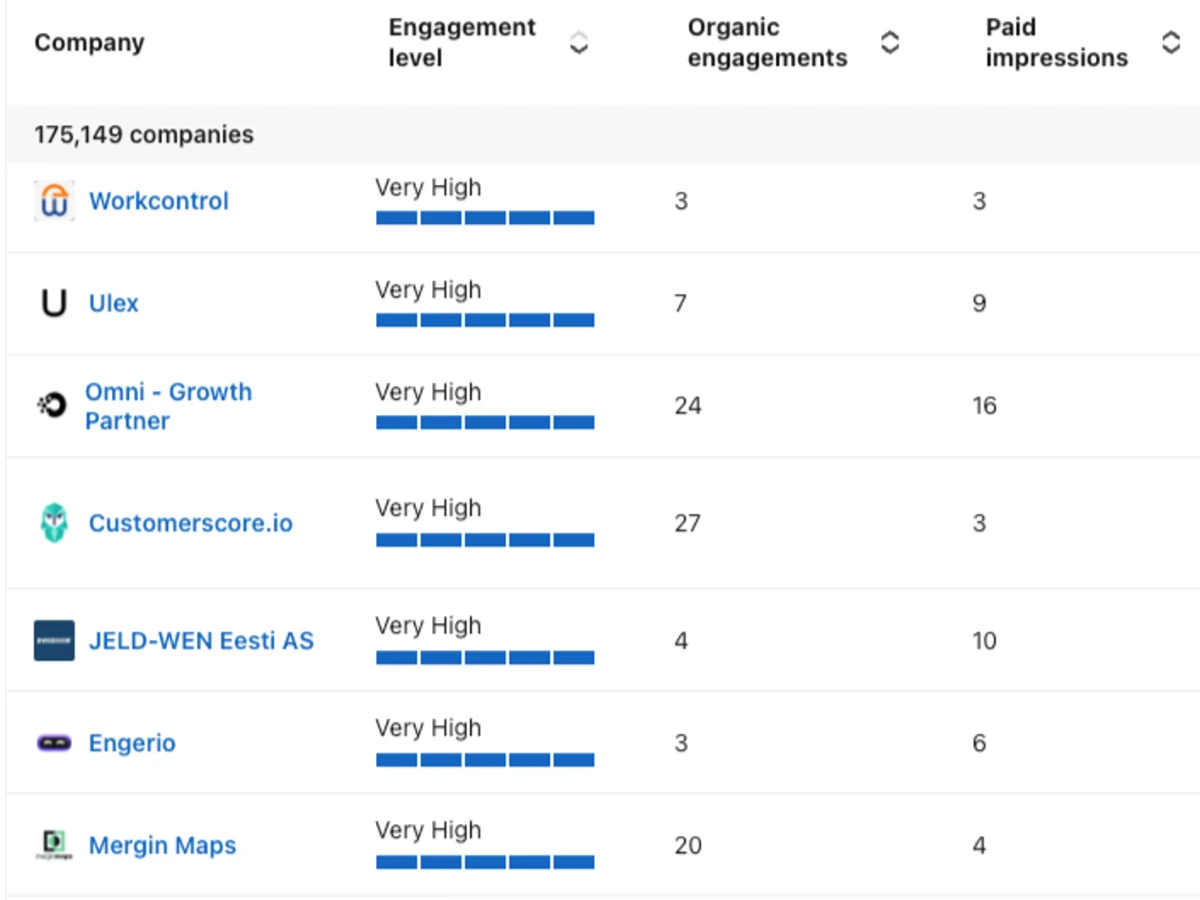Click the Engerio company logo

54,743
